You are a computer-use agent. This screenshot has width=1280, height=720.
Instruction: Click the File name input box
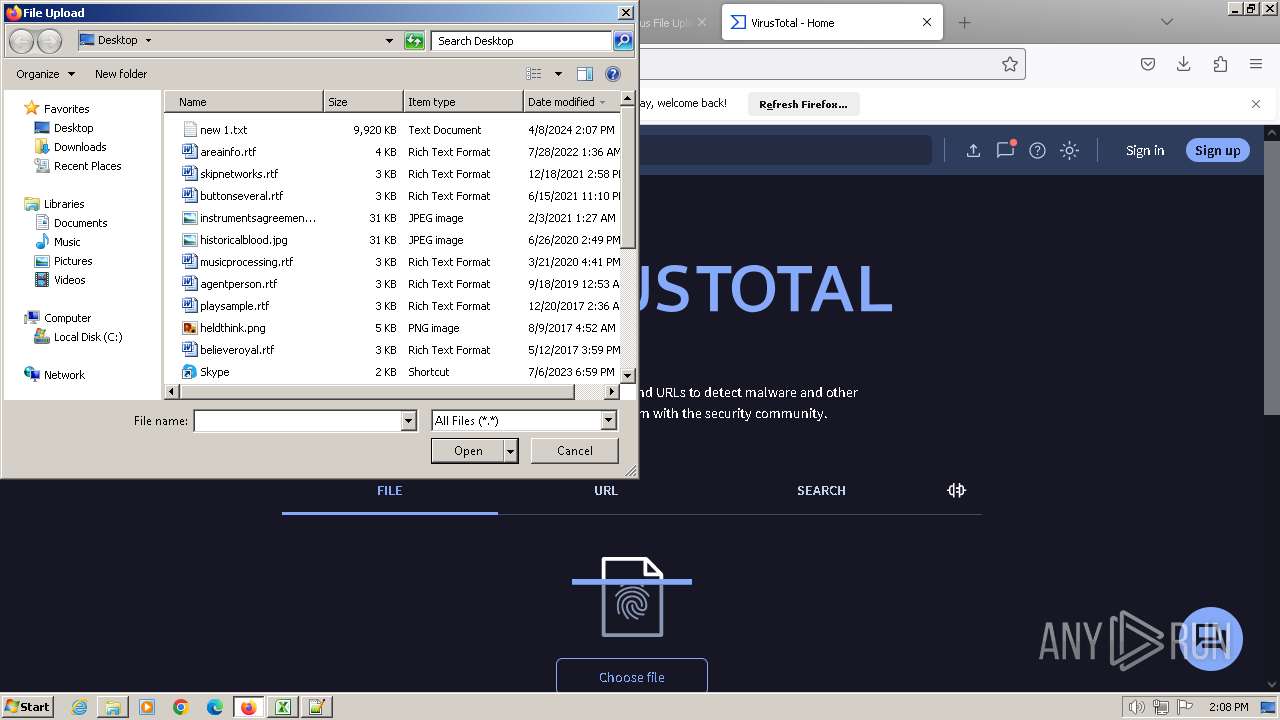pyautogui.click(x=297, y=421)
